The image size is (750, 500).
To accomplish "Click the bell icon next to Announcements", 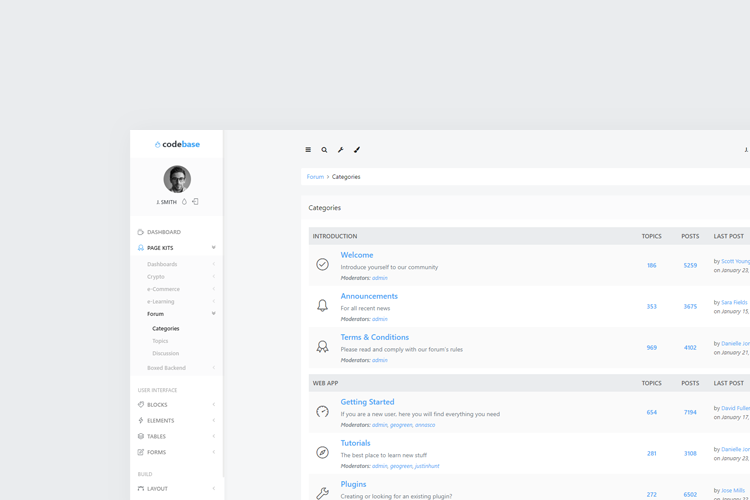I will (322, 306).
